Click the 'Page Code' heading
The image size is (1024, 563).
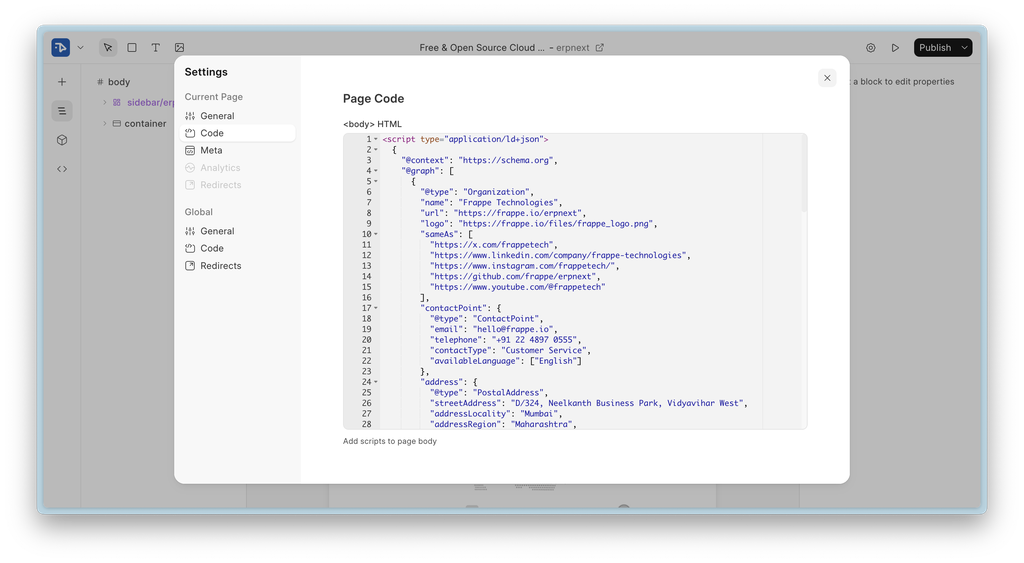coord(374,99)
